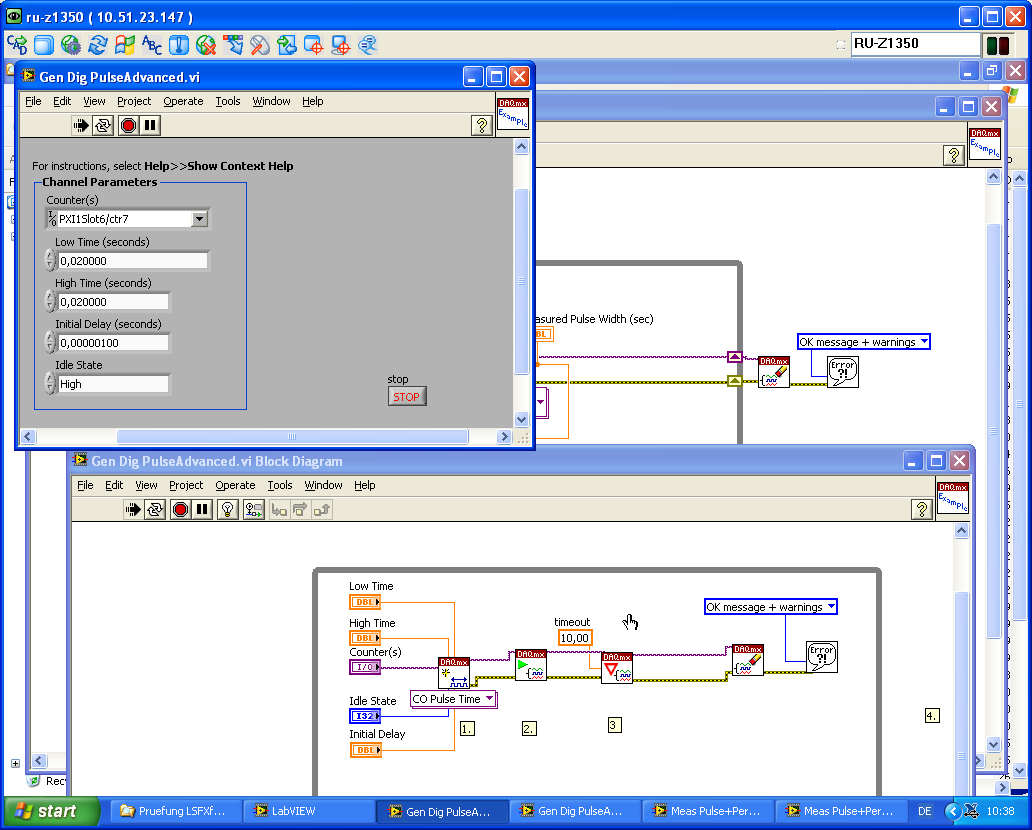1032x830 pixels.
Task: Click the help question mark in Block Diagram toolbar
Action: (921, 509)
